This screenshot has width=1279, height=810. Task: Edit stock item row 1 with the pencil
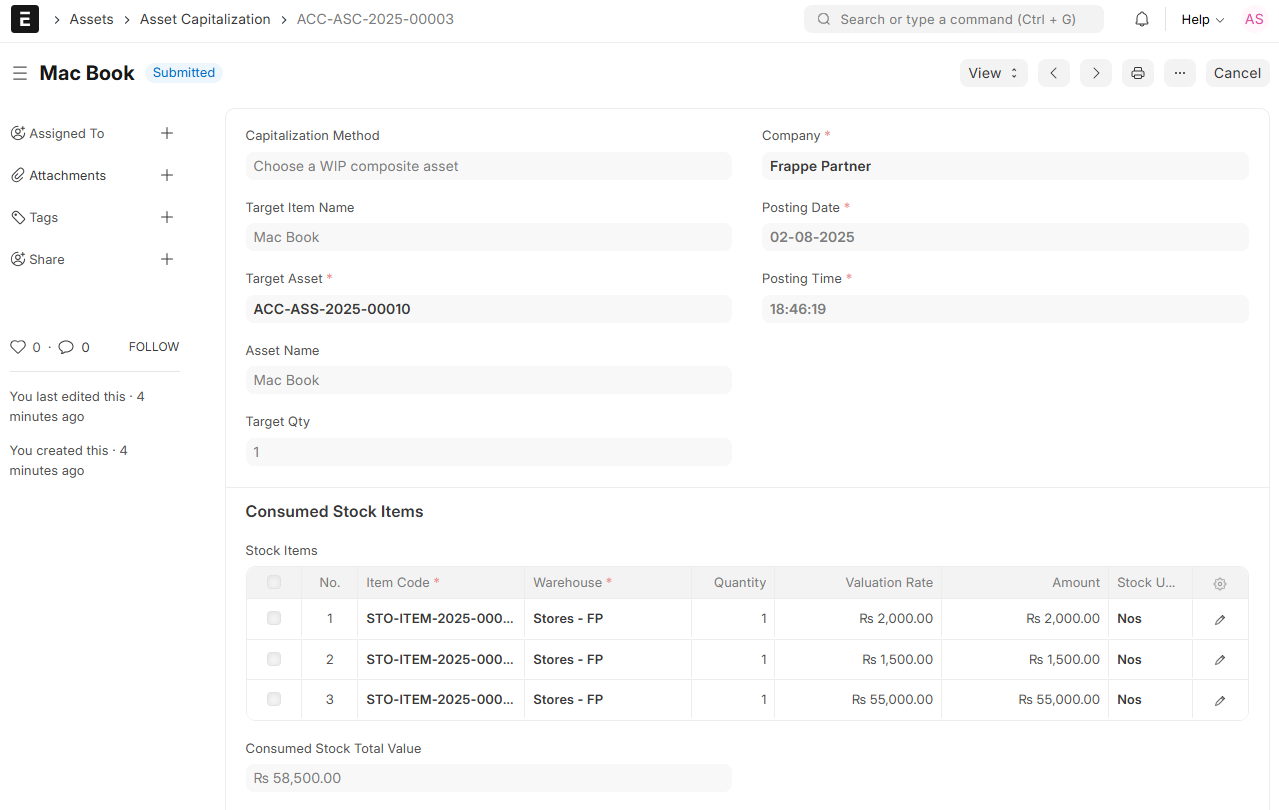coord(1220,619)
